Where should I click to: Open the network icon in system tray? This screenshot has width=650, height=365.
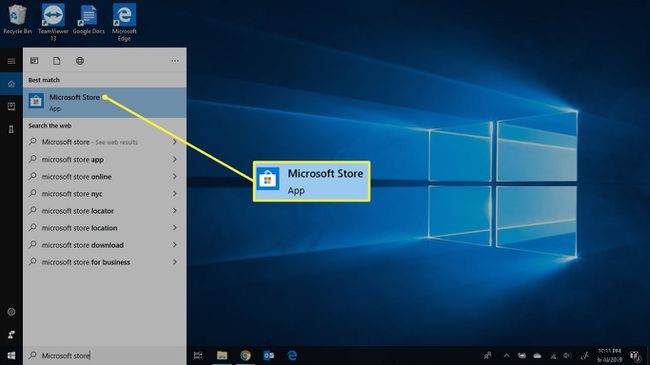(x=553, y=355)
